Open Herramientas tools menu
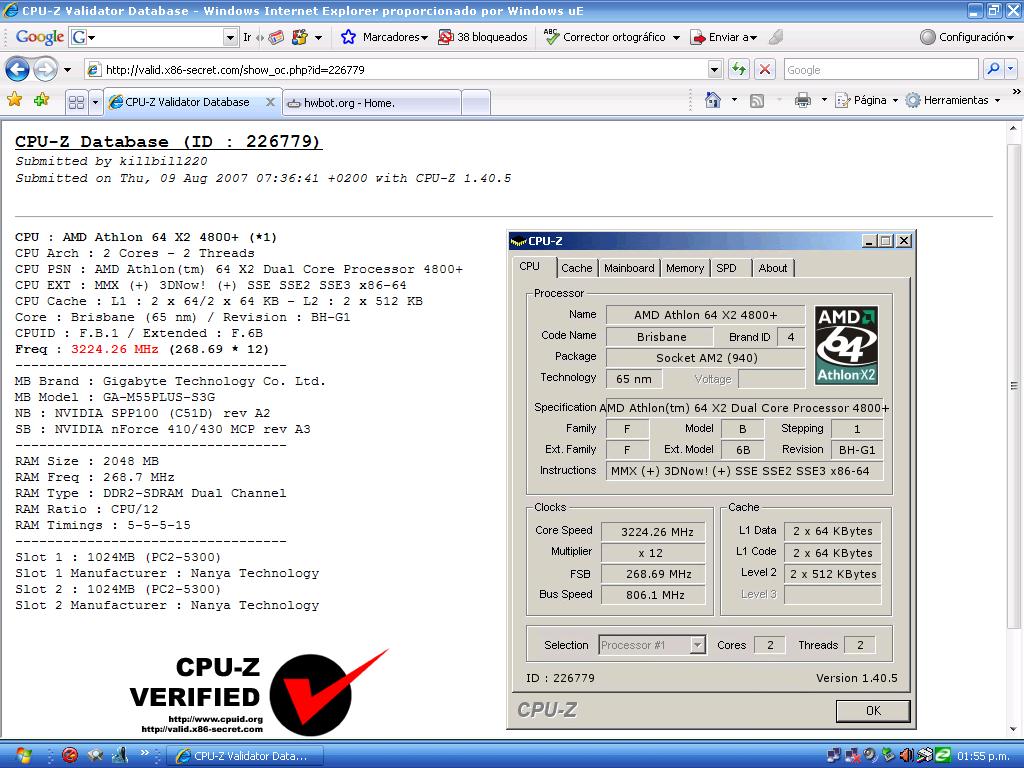The width and height of the screenshot is (1024, 768). (953, 100)
